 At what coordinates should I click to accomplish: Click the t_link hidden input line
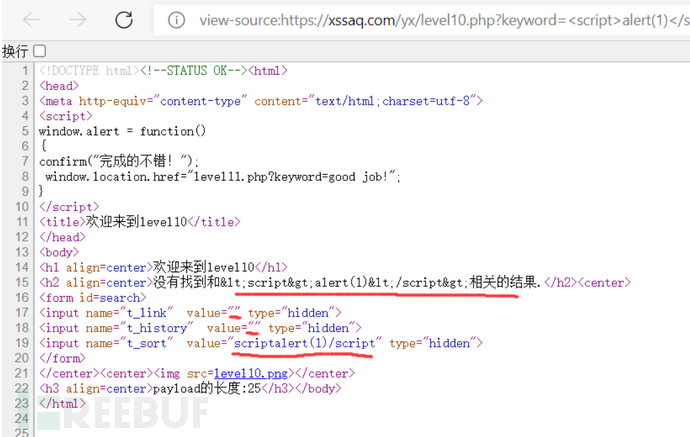[190, 312]
